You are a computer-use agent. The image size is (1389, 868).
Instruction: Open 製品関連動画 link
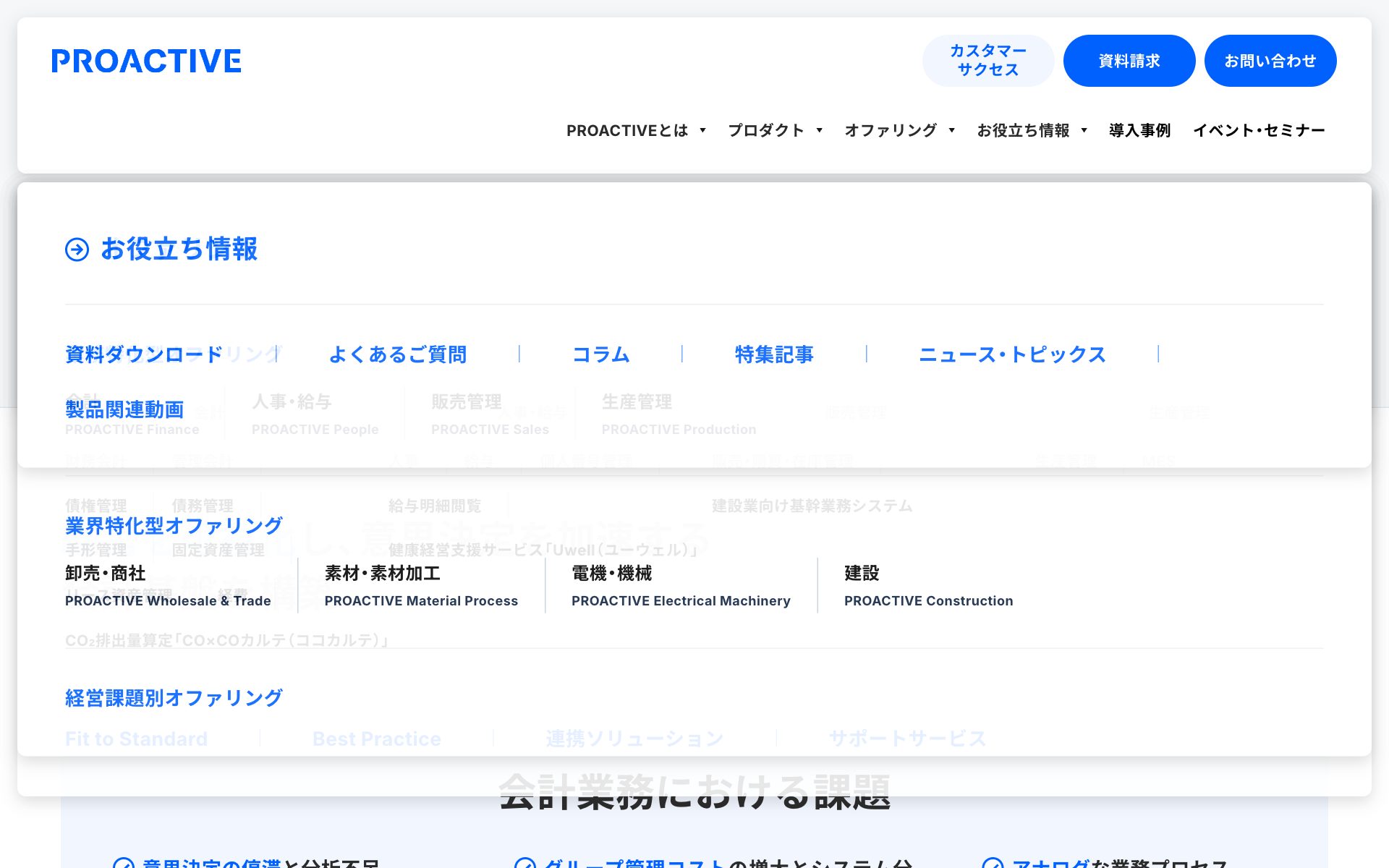point(124,409)
